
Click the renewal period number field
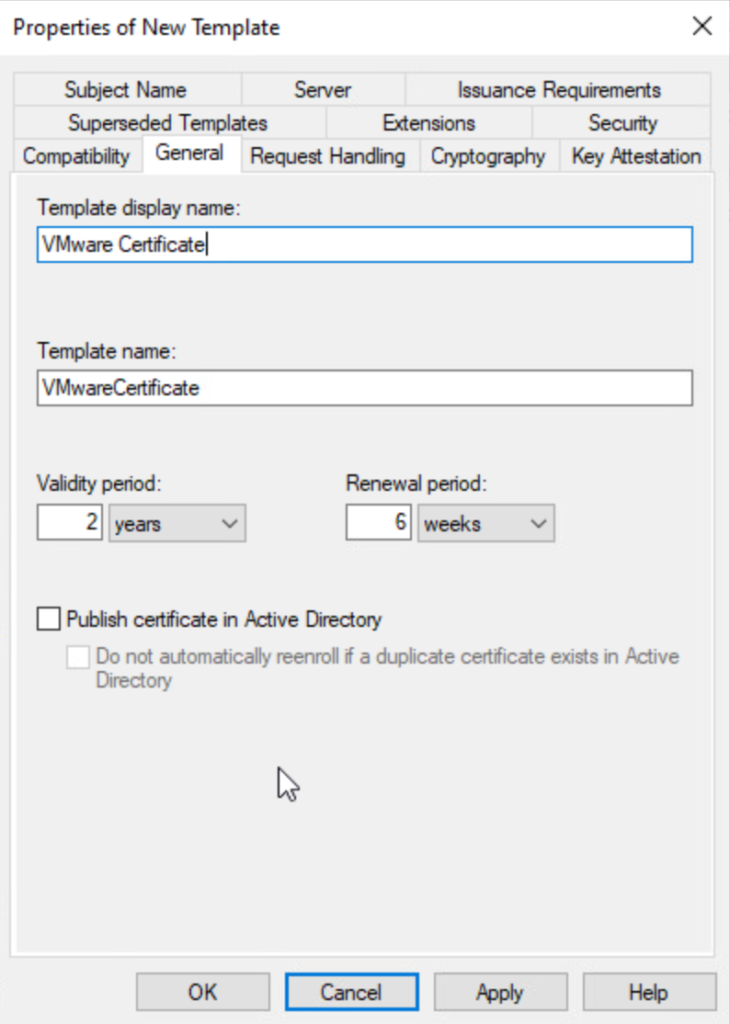coord(379,523)
